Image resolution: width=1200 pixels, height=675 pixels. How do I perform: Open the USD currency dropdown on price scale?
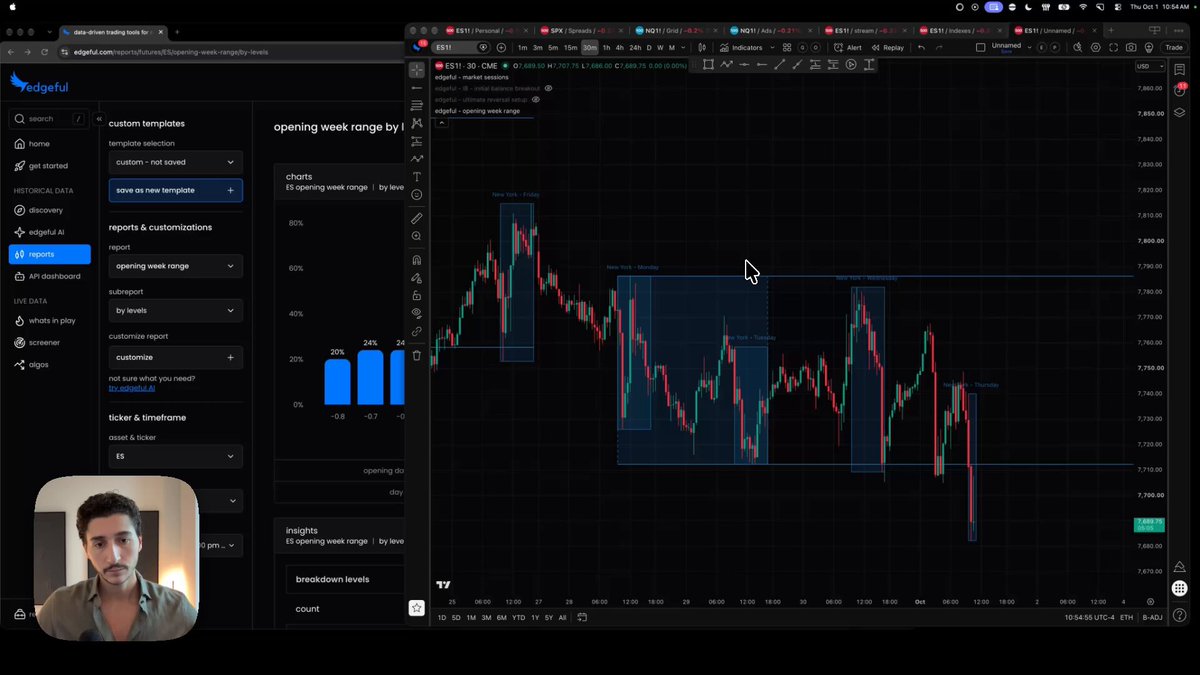[x=1151, y=66]
